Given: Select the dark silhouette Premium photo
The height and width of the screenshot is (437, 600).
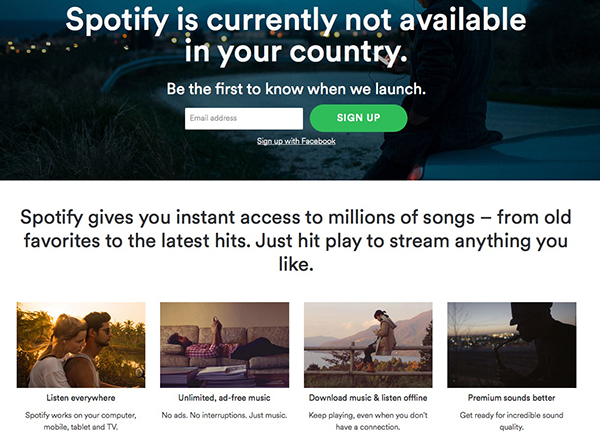Looking at the screenshot, I should click(x=511, y=344).
